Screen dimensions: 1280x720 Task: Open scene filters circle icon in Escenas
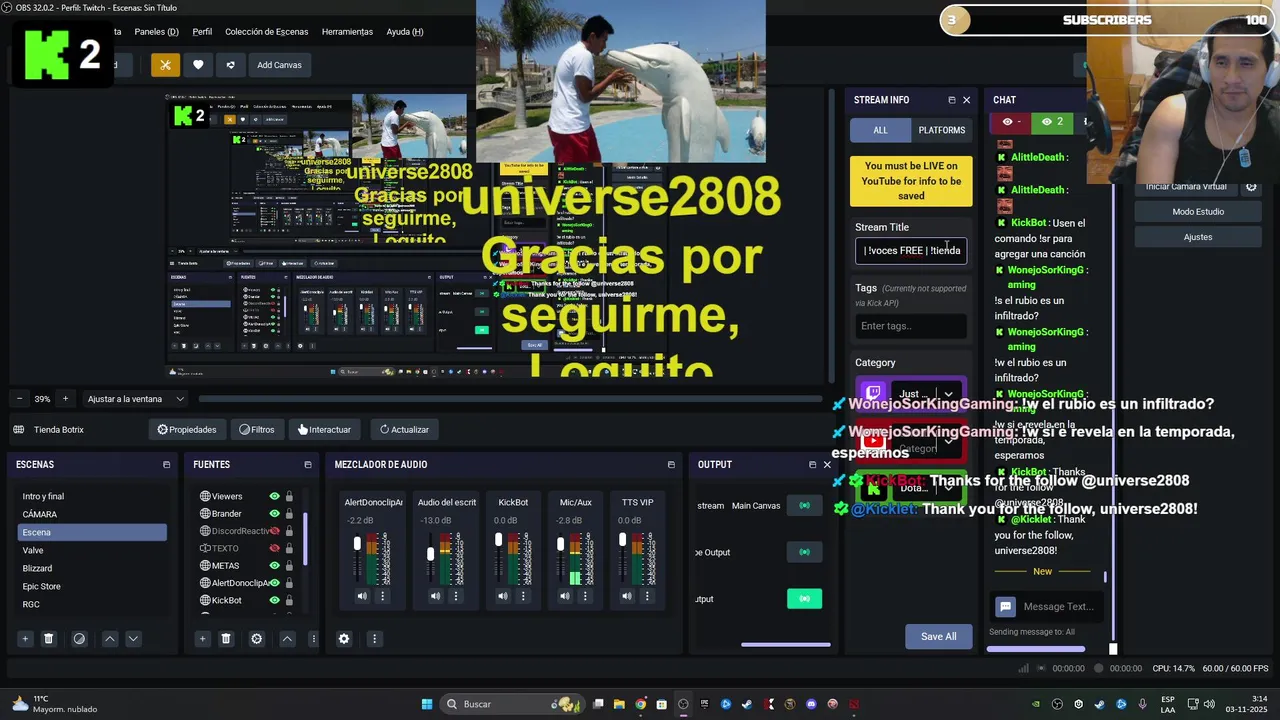[79, 639]
